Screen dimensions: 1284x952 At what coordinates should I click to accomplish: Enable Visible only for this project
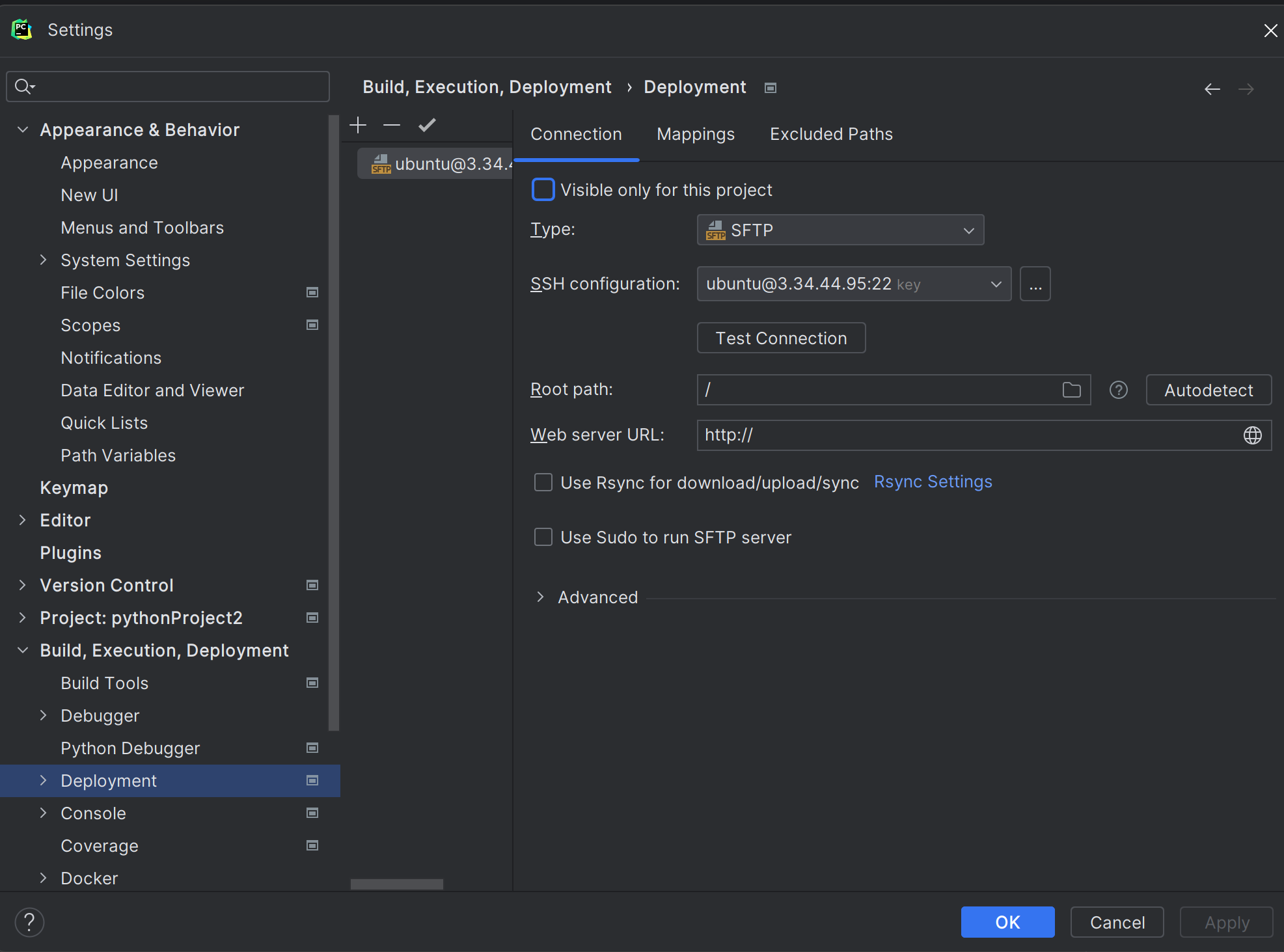[x=543, y=189]
